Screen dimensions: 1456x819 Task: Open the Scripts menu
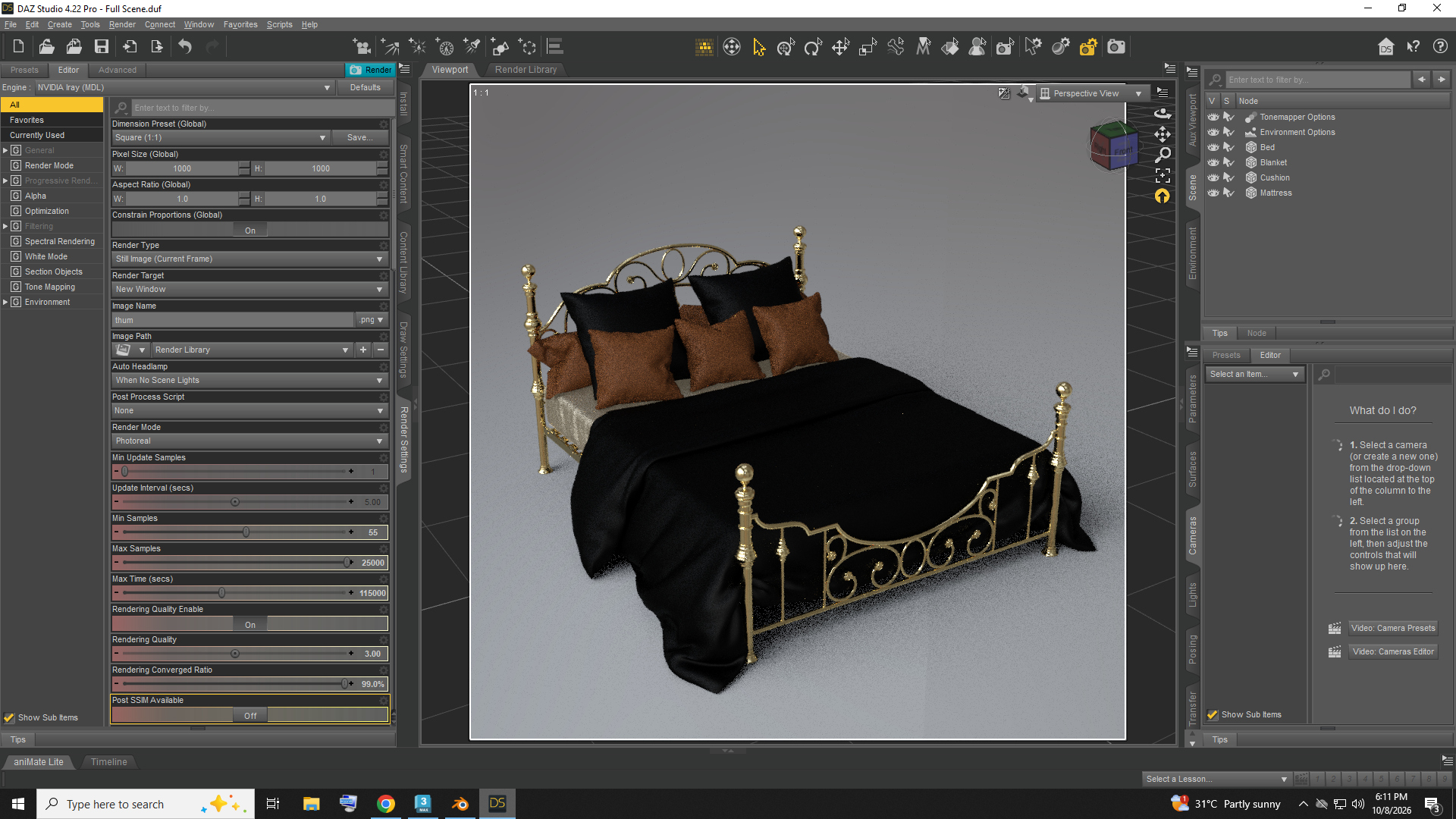pos(279,24)
